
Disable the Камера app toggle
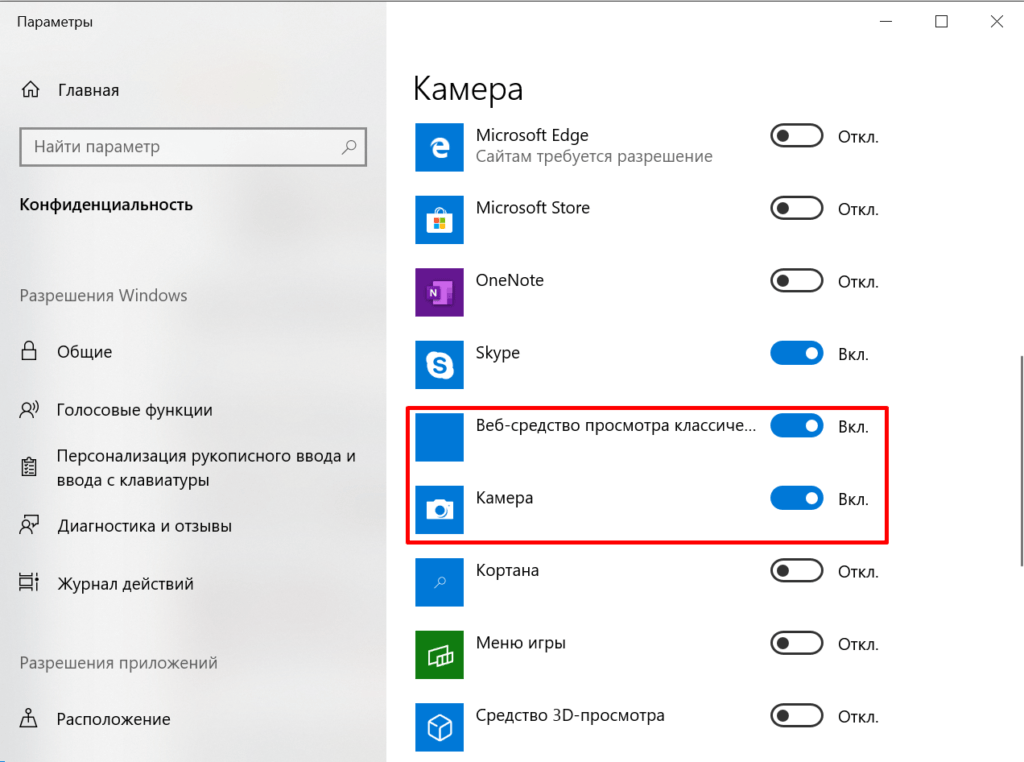797,498
